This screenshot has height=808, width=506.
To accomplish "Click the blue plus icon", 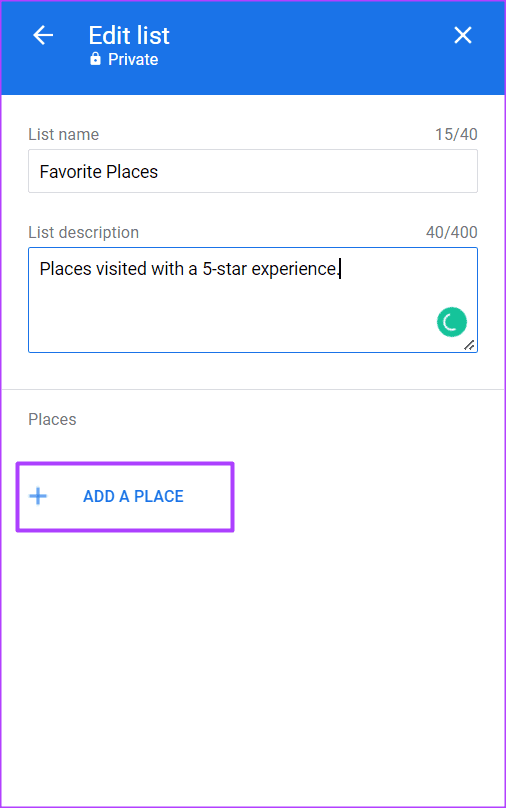I will click(38, 496).
